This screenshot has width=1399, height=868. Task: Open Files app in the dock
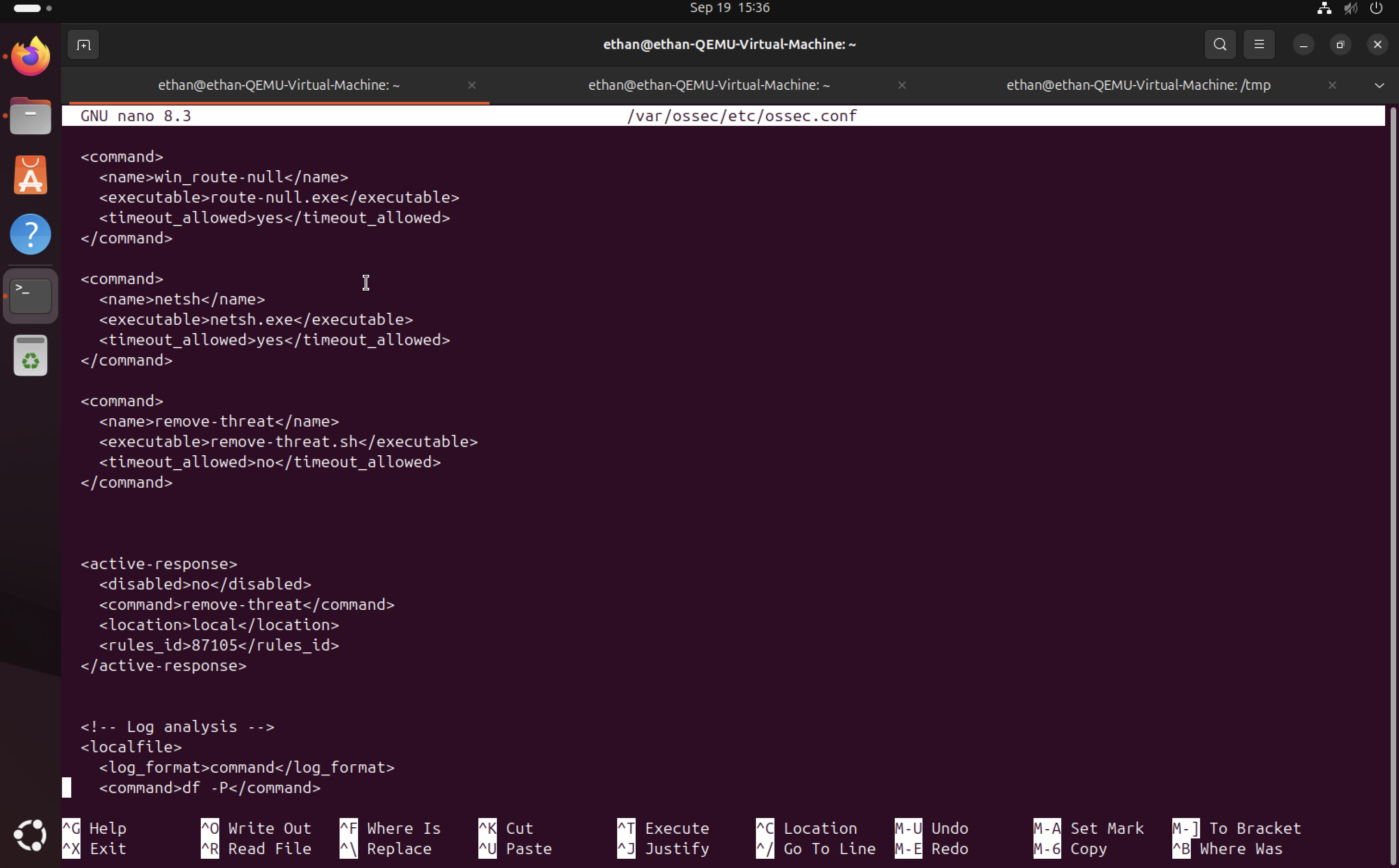tap(31, 117)
